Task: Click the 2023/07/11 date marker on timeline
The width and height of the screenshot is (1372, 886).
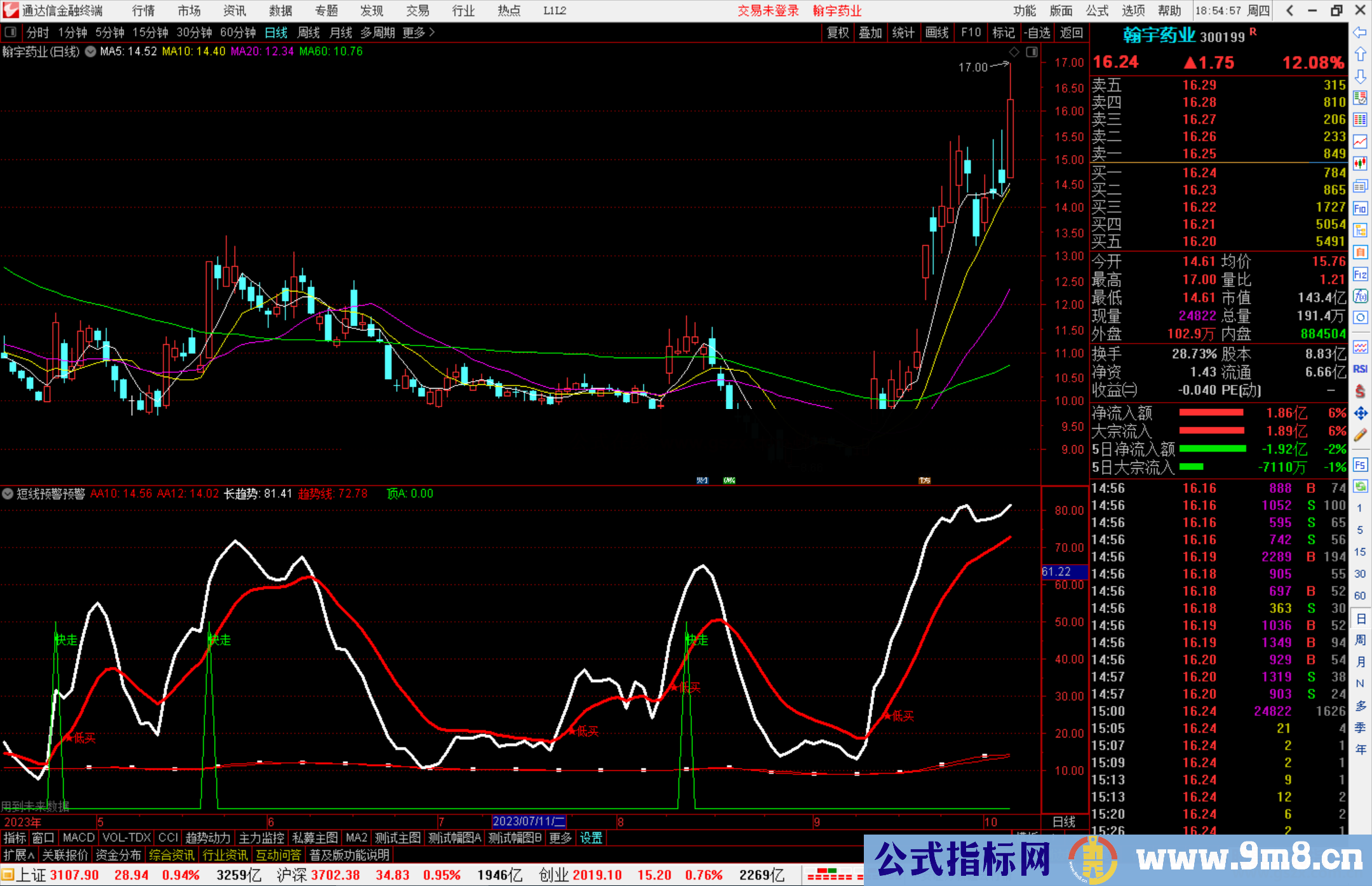Action: point(528,821)
